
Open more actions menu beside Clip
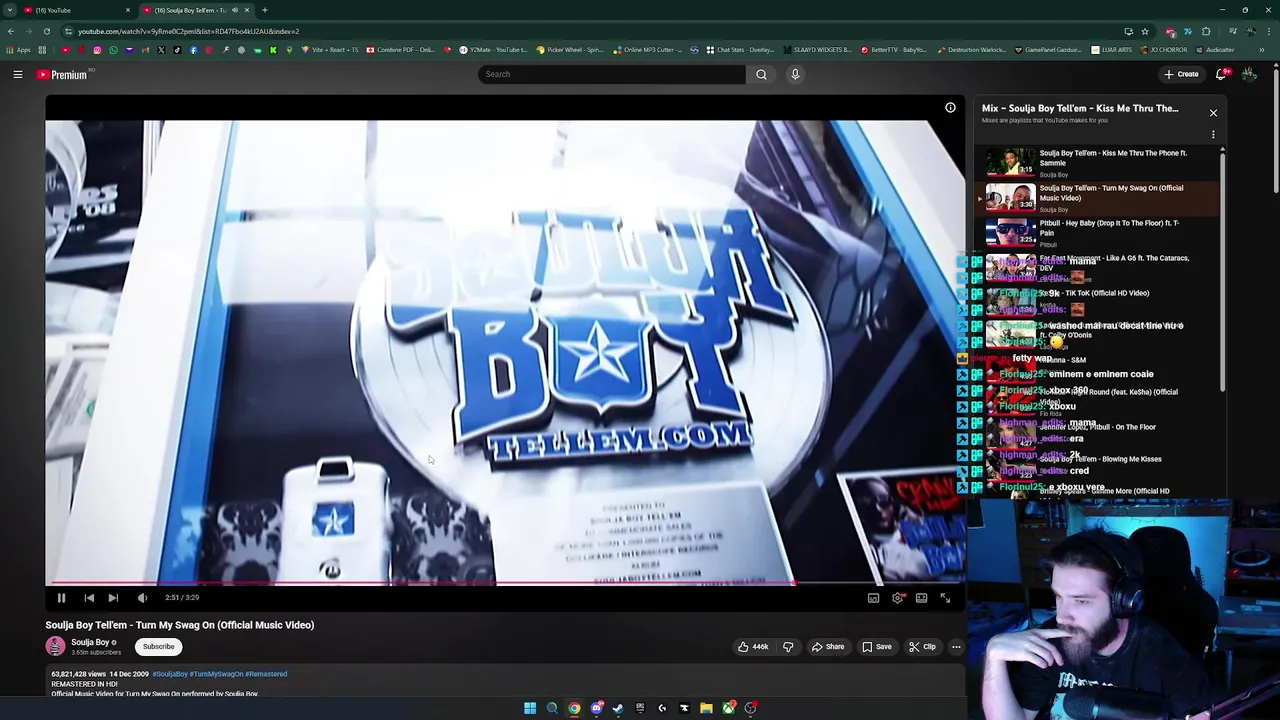[956, 647]
